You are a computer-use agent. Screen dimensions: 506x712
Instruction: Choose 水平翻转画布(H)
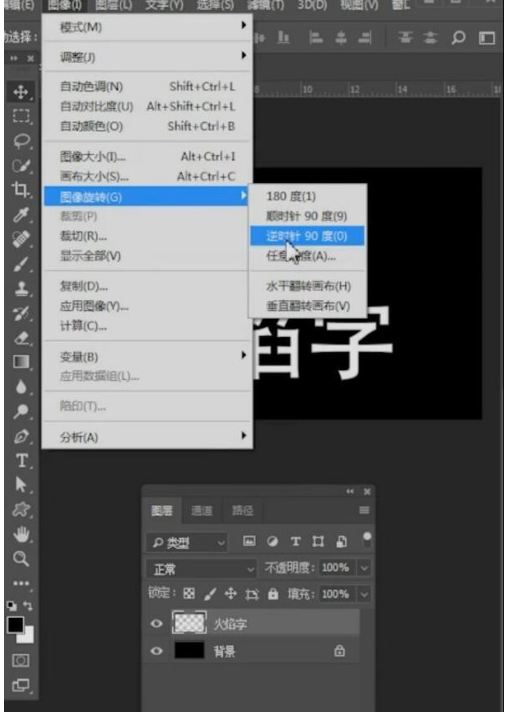click(x=307, y=286)
